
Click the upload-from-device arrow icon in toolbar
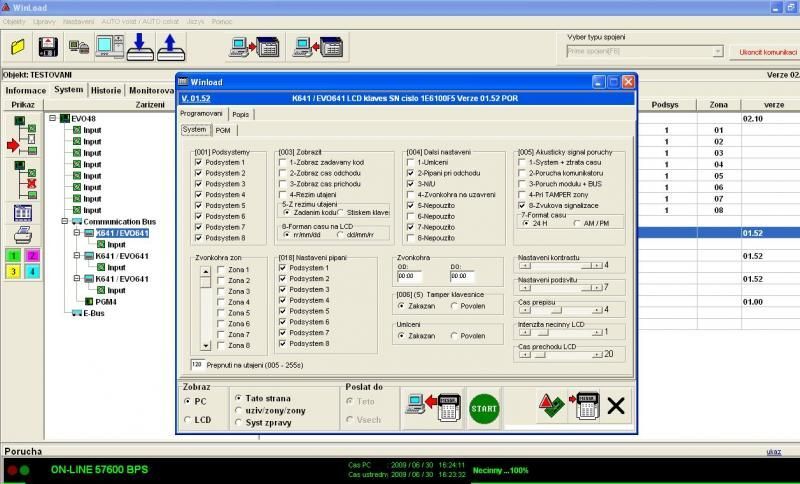[x=172, y=46]
